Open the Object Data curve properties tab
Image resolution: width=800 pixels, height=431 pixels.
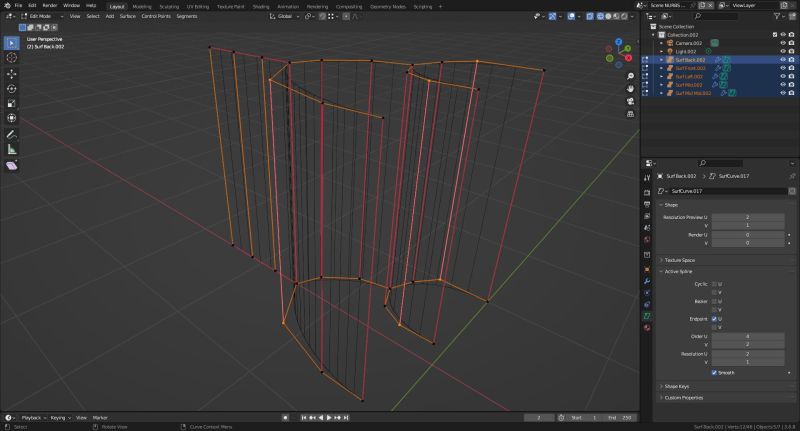[647, 316]
